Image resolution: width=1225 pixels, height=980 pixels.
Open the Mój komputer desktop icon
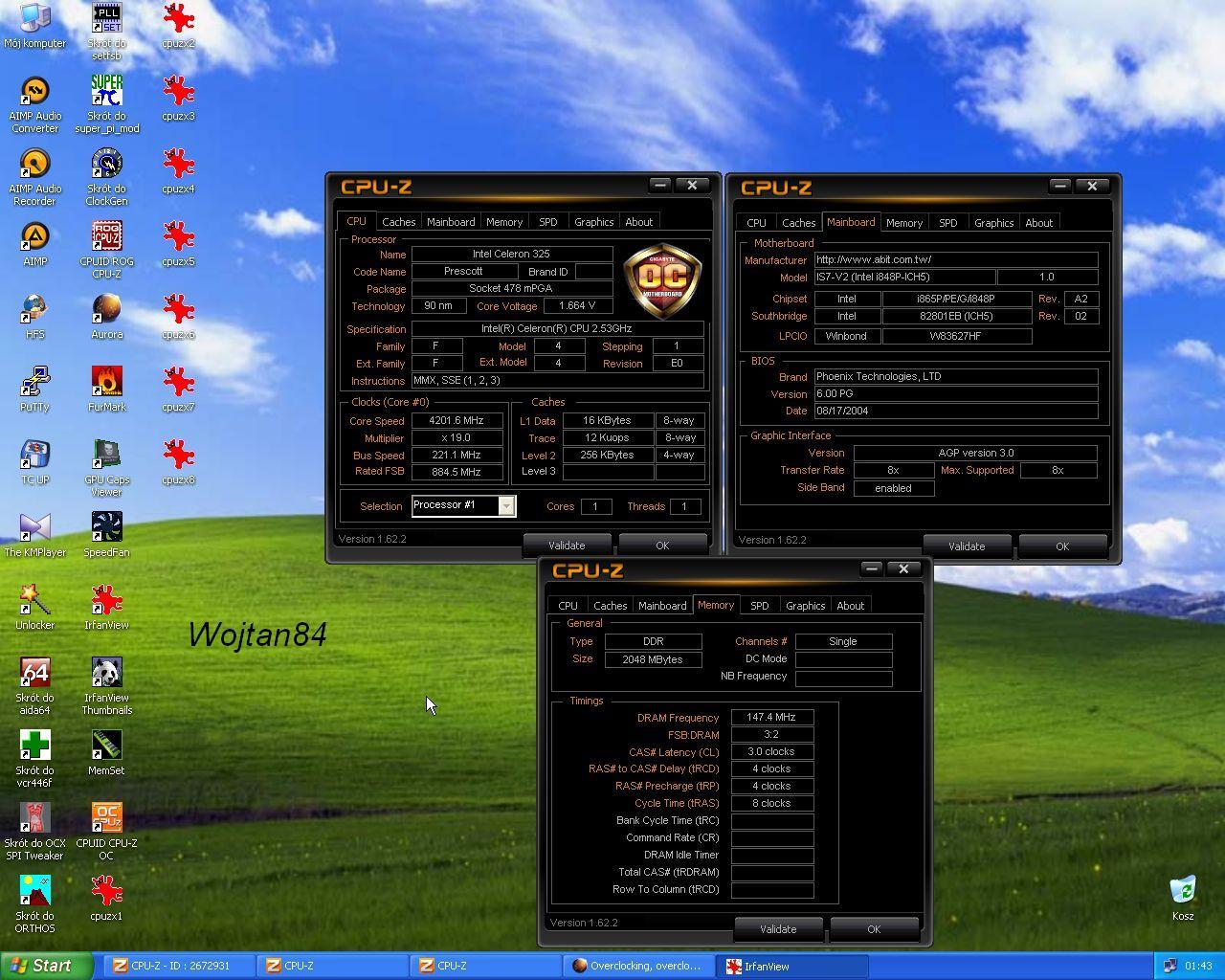[x=34, y=26]
